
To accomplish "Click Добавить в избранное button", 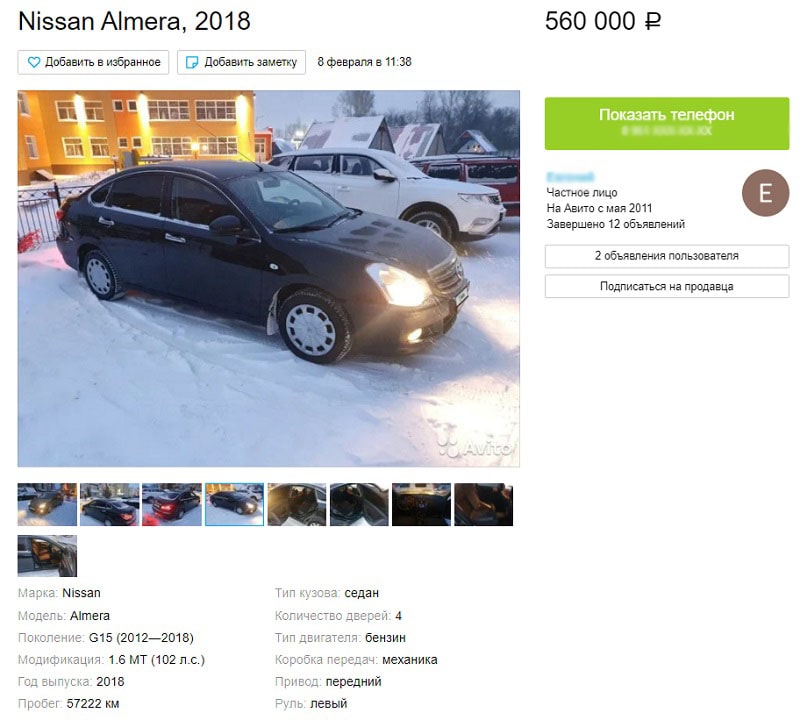I will click(x=93, y=62).
